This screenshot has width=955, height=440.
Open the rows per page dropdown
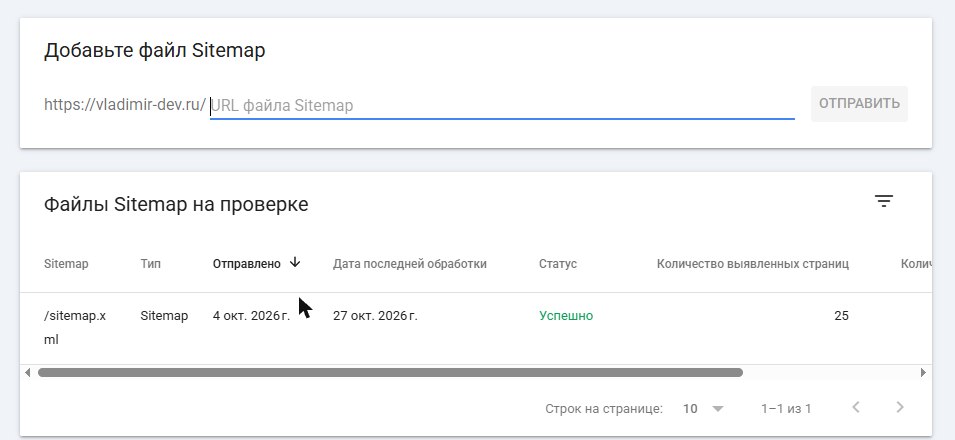703,408
